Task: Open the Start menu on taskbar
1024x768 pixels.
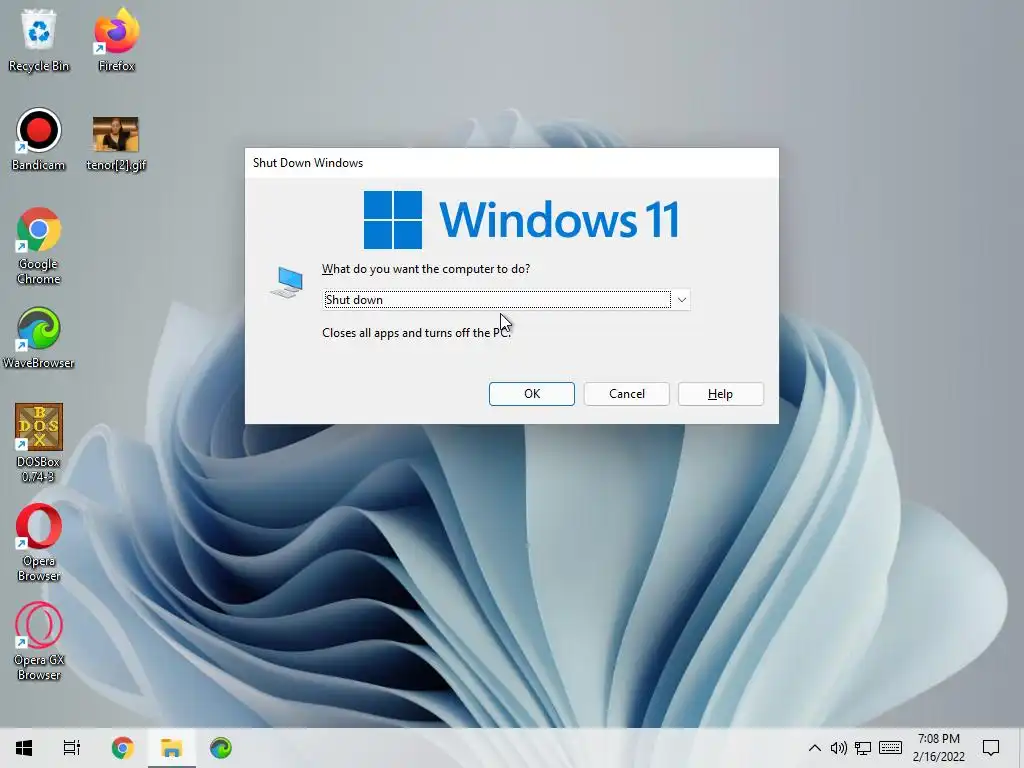Action: coord(24,748)
